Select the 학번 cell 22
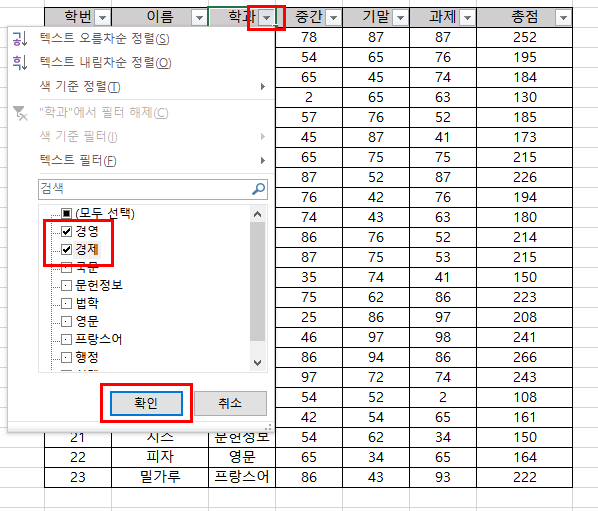This screenshot has width=598, height=511. click(78, 457)
